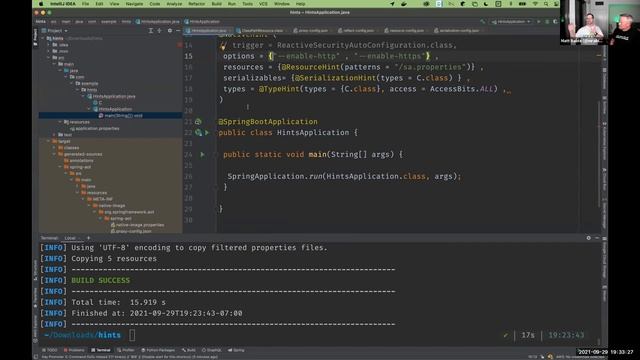The width and height of the screenshot is (640, 360).
Task: Open Terminal tool window button
Action: point(101,350)
